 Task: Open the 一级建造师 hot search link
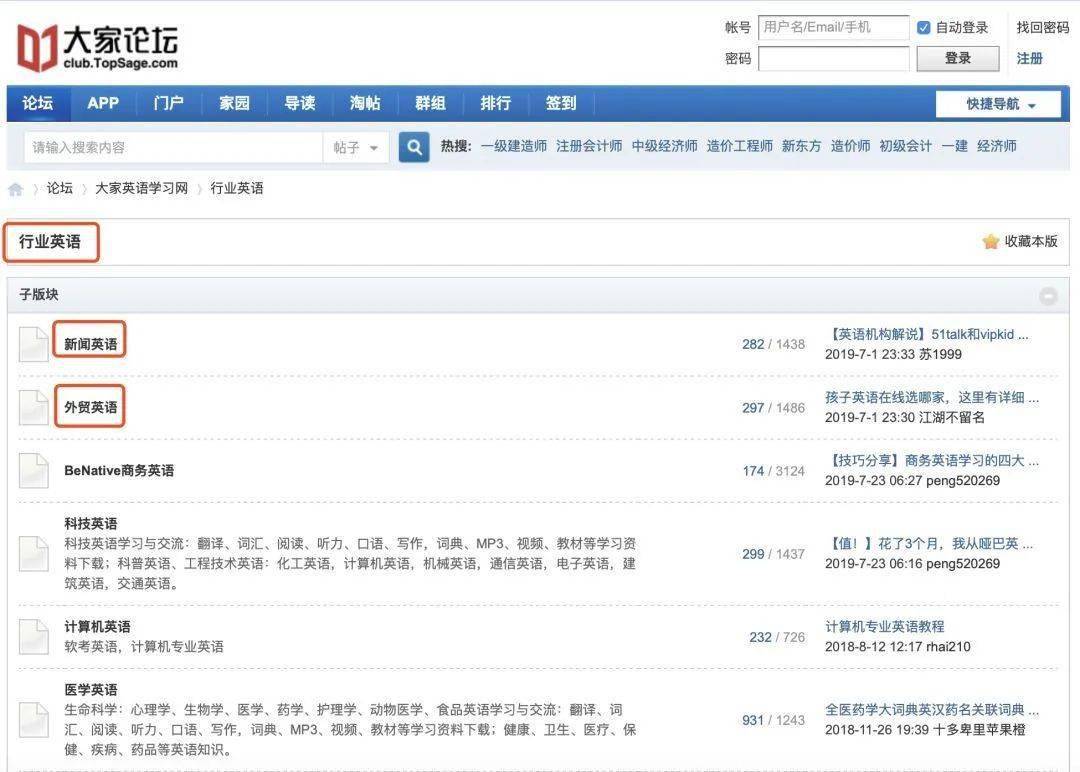click(514, 146)
